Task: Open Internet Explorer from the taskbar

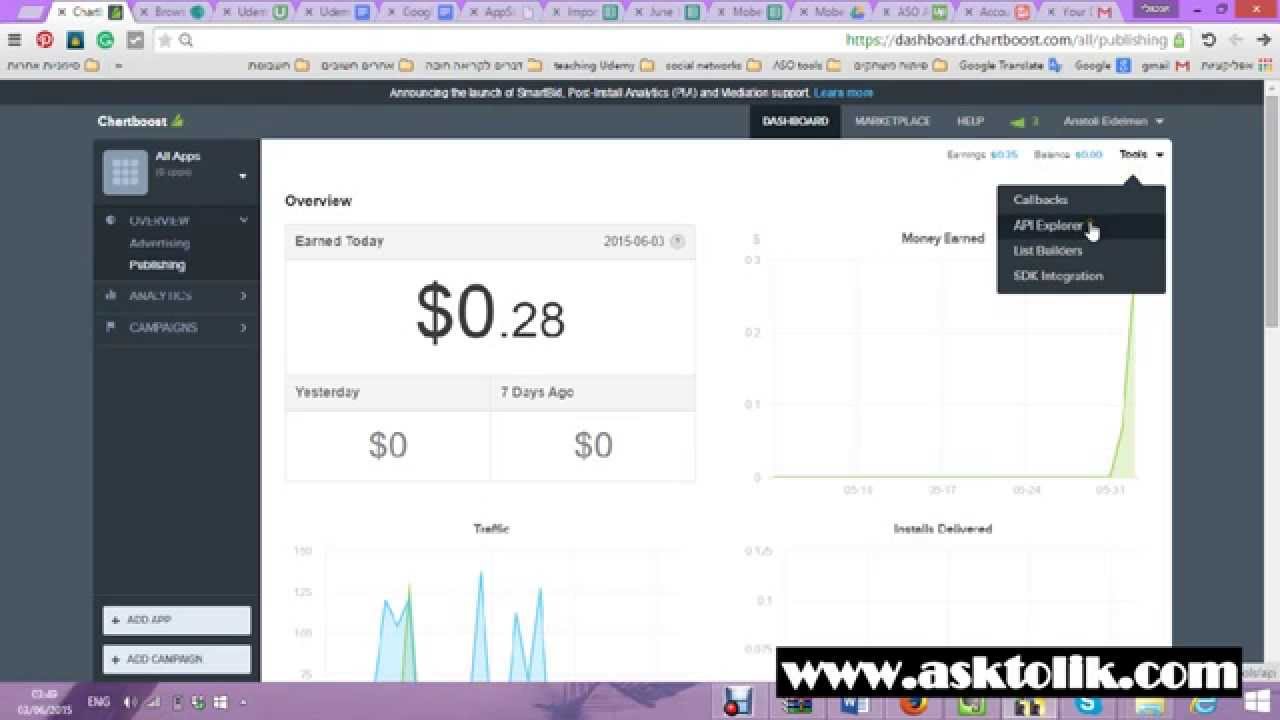Action: pos(1205,703)
